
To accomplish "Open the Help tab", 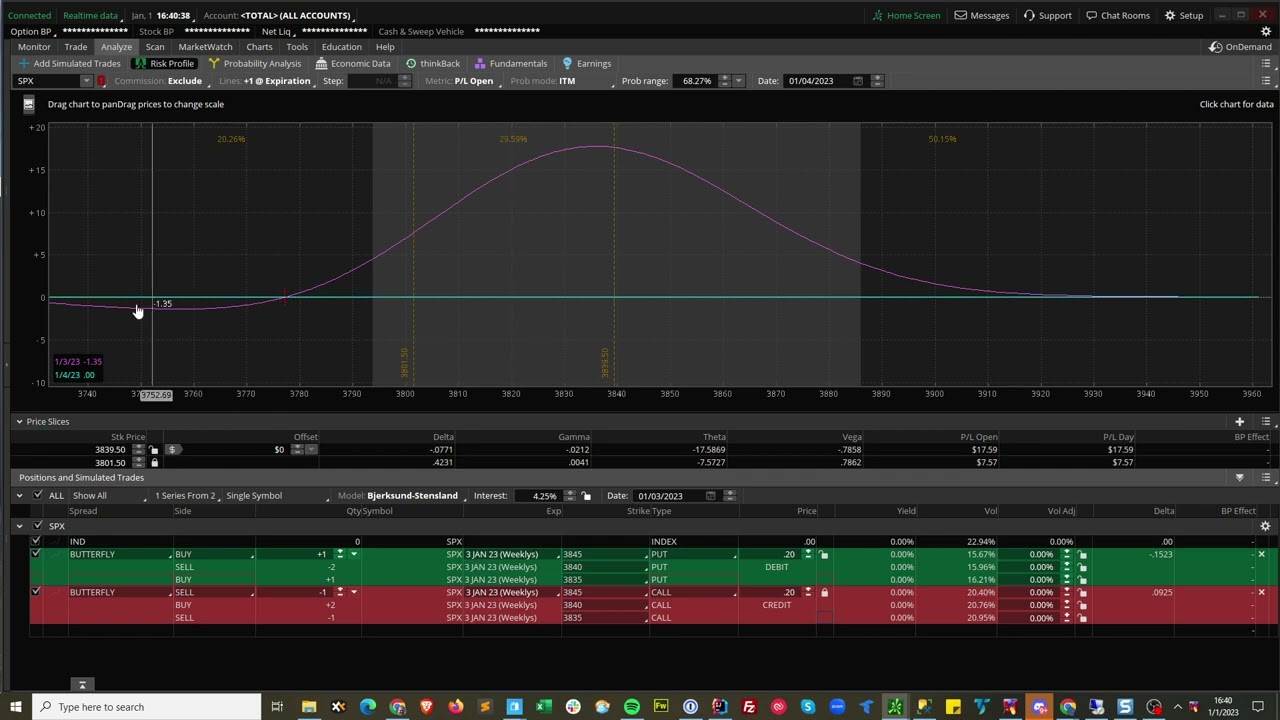I will [385, 47].
